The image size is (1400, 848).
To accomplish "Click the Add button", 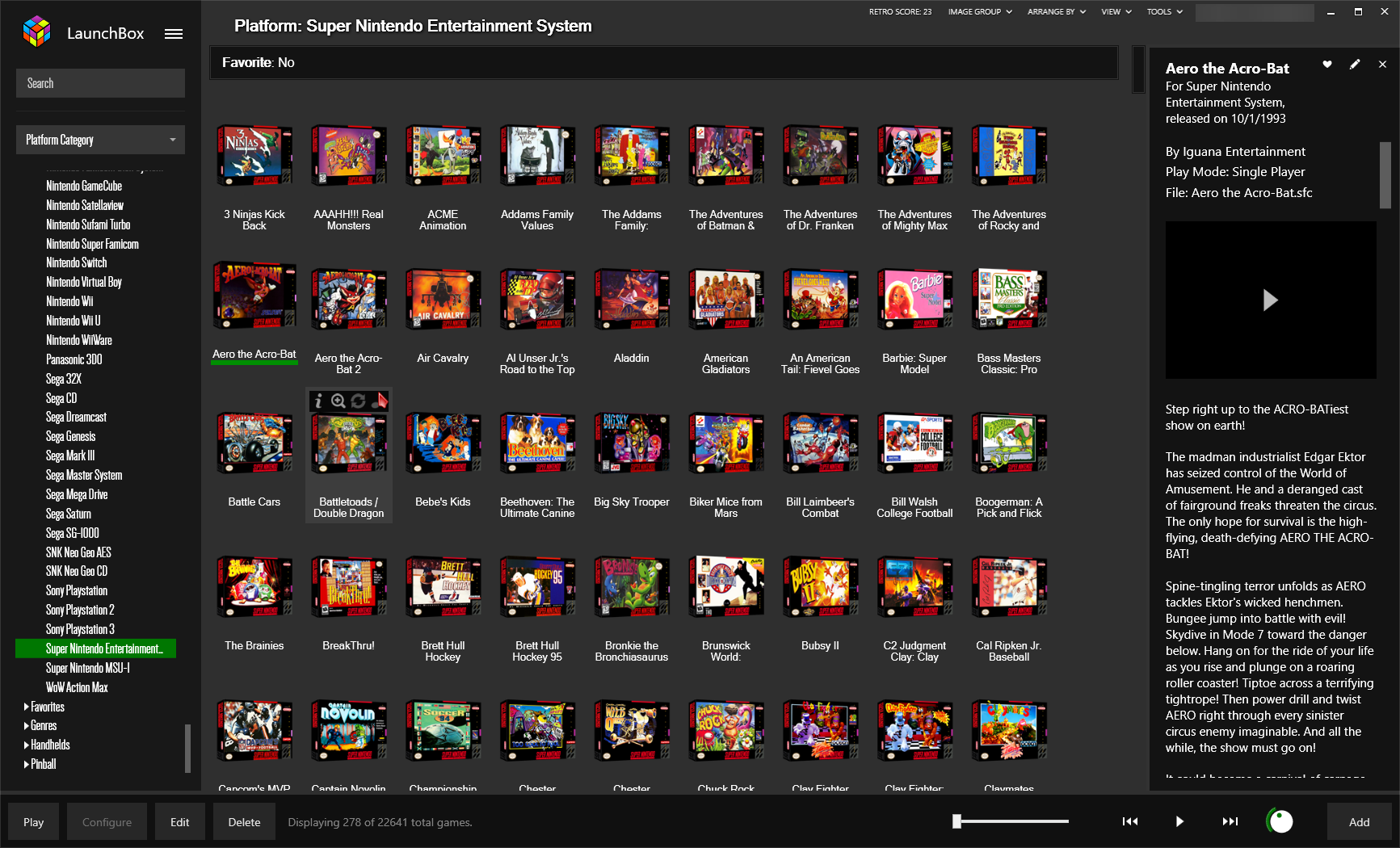I will [1360, 822].
